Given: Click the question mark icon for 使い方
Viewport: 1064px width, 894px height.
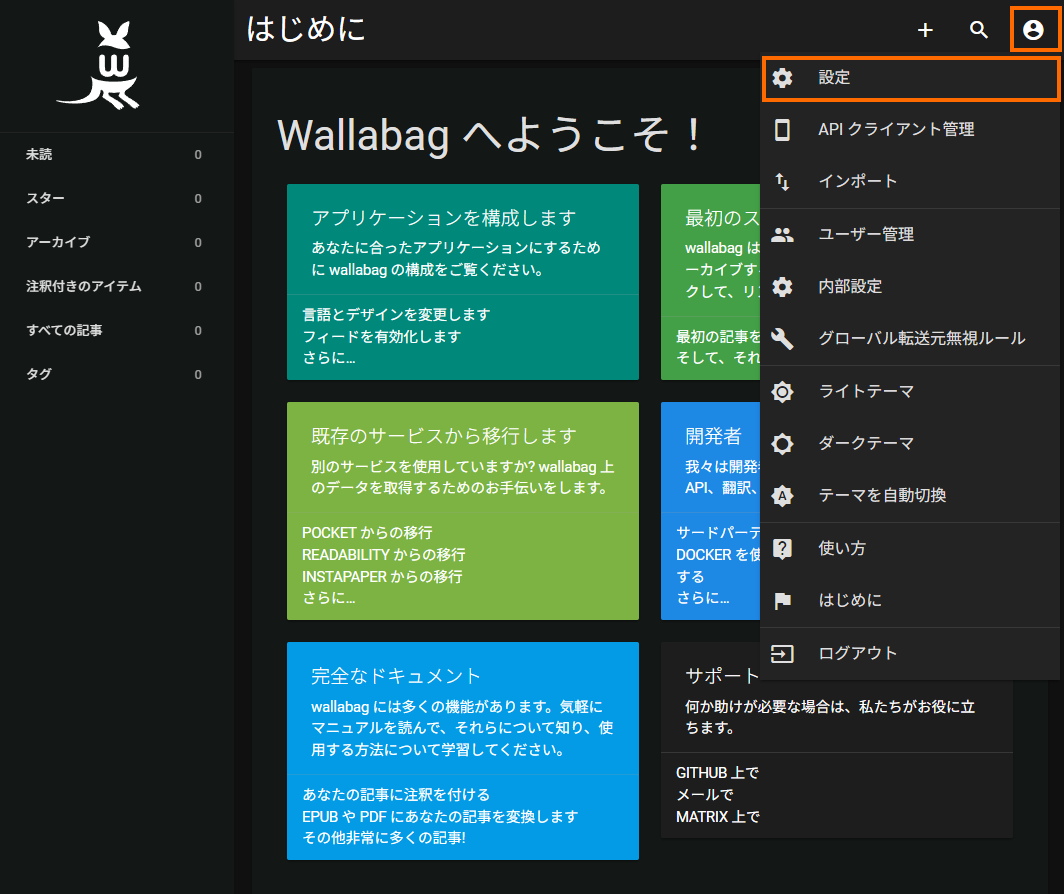Looking at the screenshot, I should point(782,548).
